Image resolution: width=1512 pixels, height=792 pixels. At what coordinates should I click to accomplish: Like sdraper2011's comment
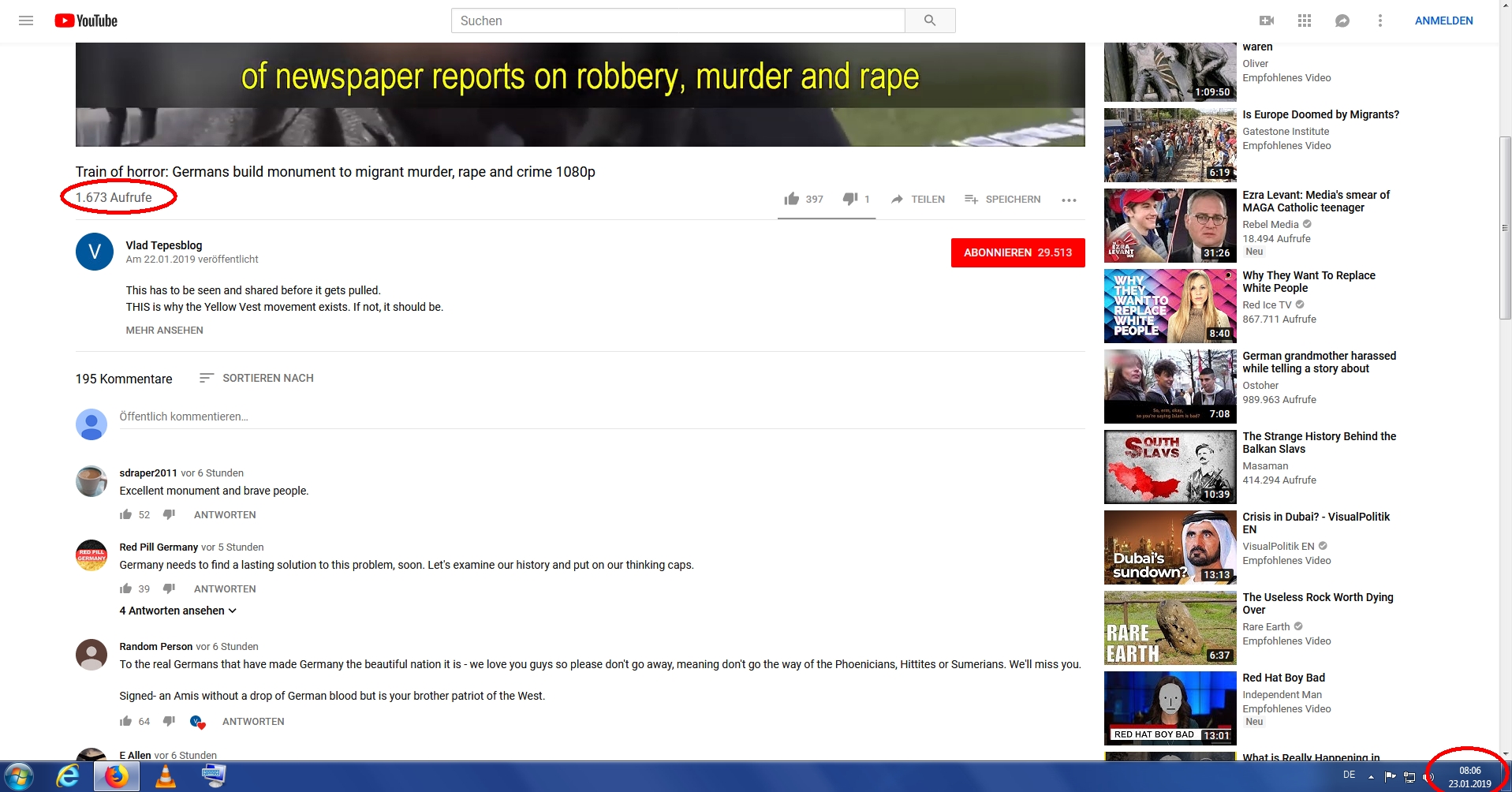[125, 514]
